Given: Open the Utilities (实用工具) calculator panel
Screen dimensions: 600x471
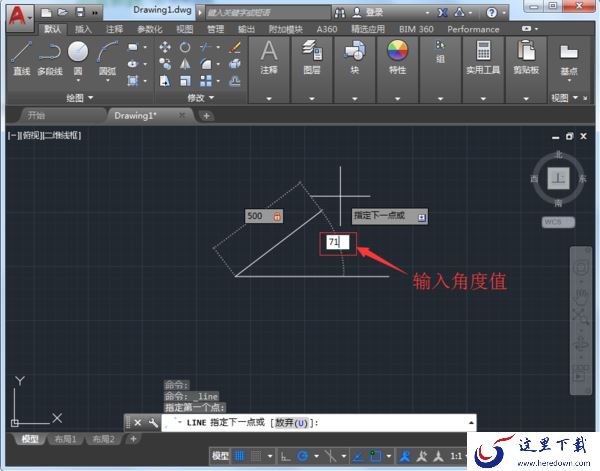Looking at the screenshot, I should (x=483, y=57).
